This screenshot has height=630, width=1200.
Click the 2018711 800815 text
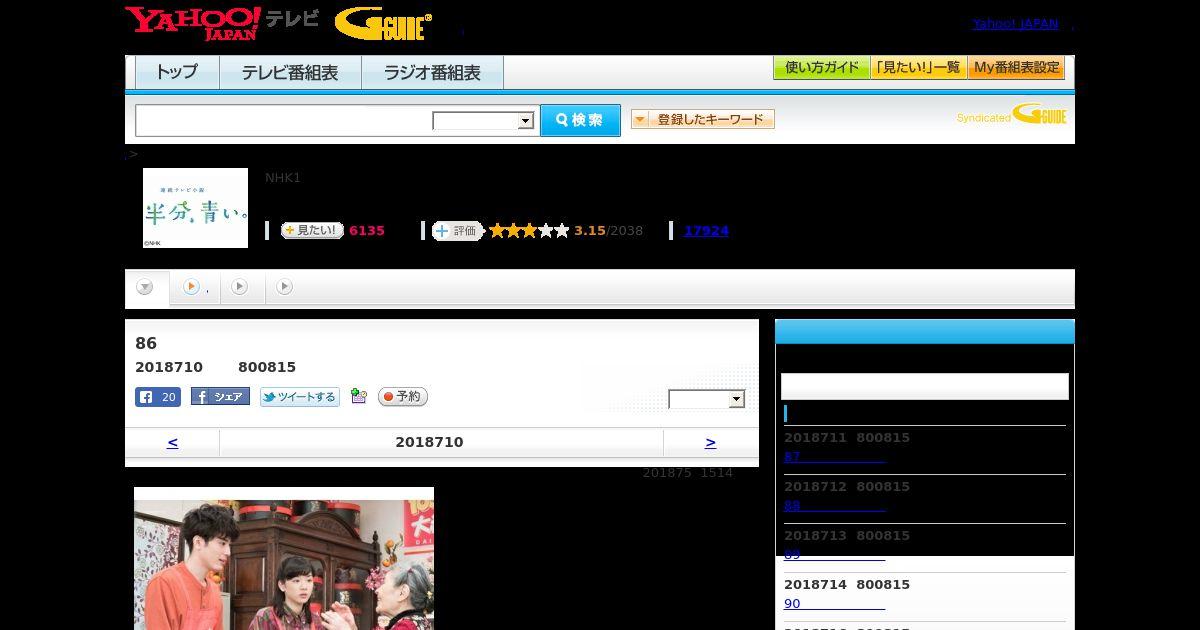(x=847, y=438)
